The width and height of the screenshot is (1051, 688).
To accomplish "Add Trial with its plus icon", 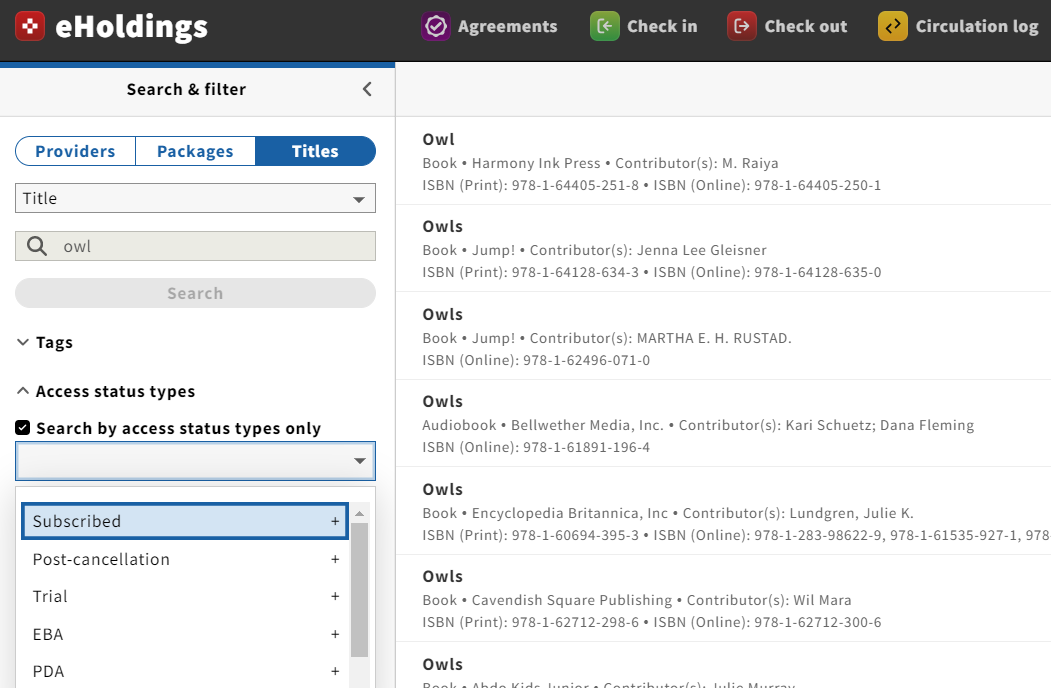I will pyautogui.click(x=335, y=596).
